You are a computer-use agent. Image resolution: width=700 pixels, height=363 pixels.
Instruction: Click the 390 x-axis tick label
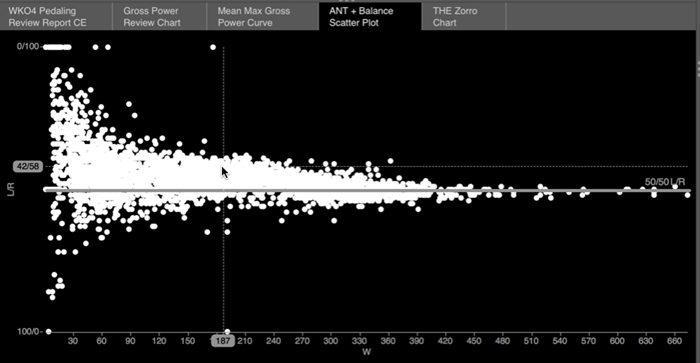click(x=417, y=341)
